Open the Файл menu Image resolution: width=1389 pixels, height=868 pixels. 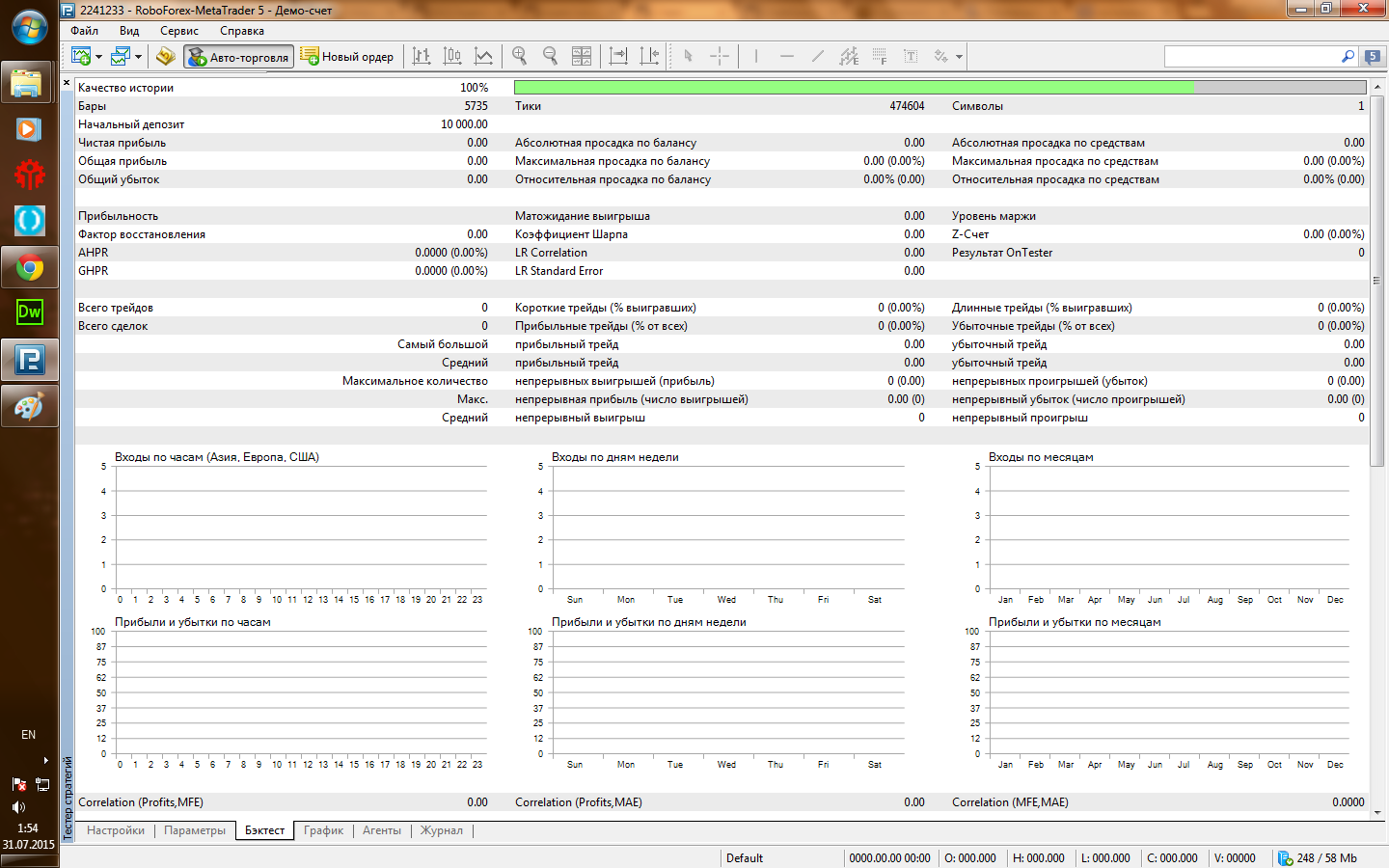click(85, 31)
